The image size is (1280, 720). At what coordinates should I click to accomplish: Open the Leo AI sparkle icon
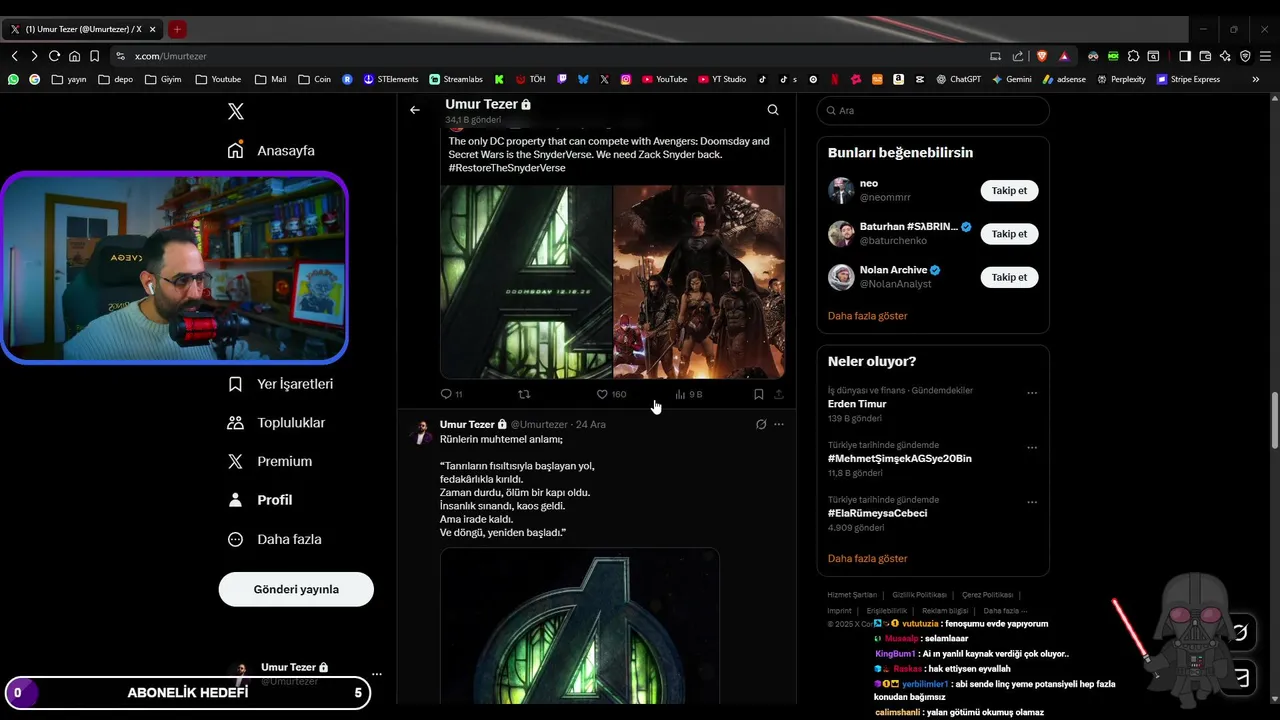[1225, 56]
